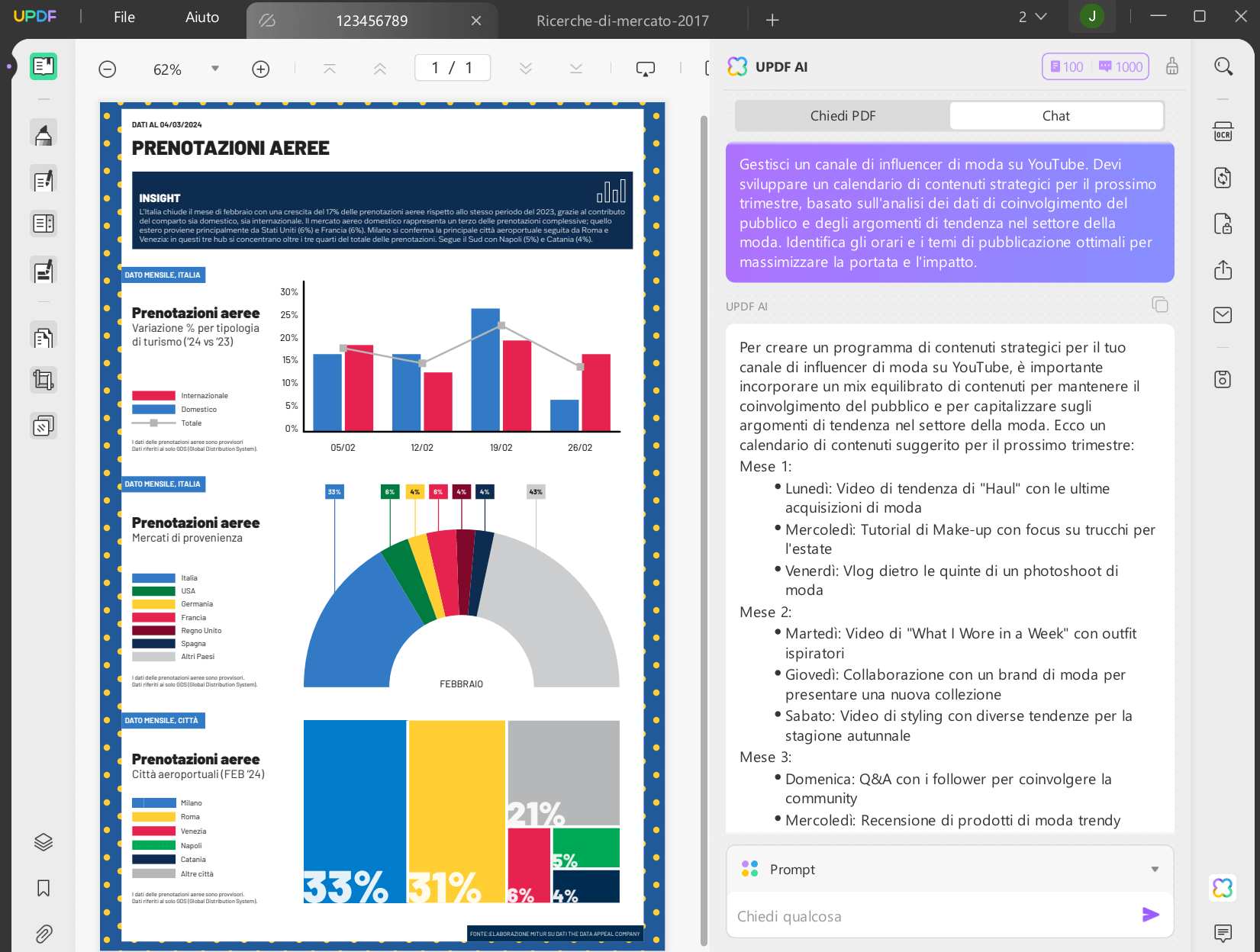This screenshot has height=952, width=1260.
Task: Toggle the UPDF AI panel icon
Action: [x=1223, y=888]
